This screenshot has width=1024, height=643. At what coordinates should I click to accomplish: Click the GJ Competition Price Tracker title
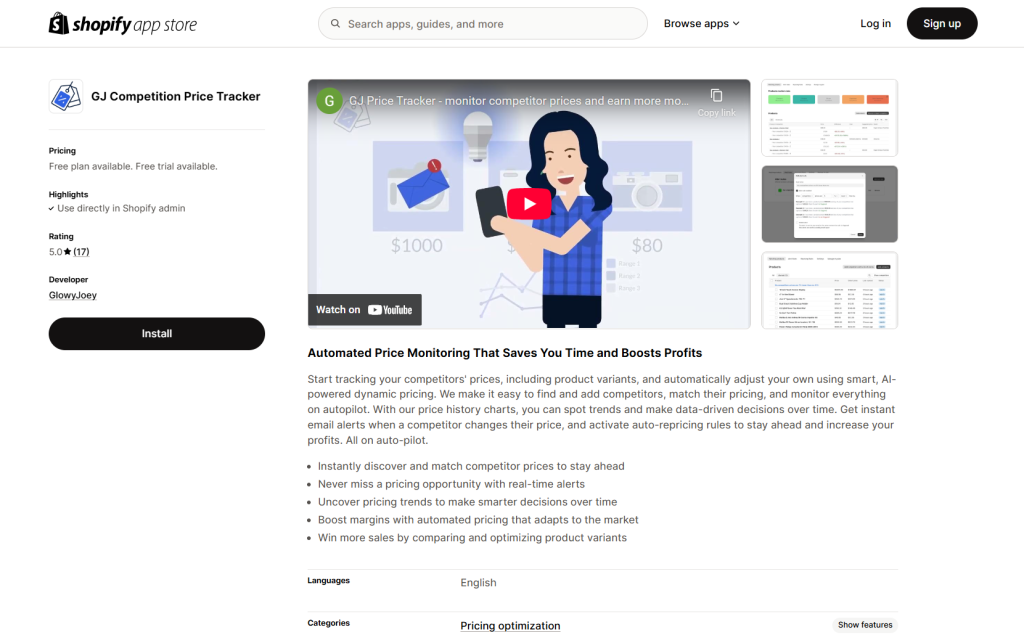click(176, 97)
